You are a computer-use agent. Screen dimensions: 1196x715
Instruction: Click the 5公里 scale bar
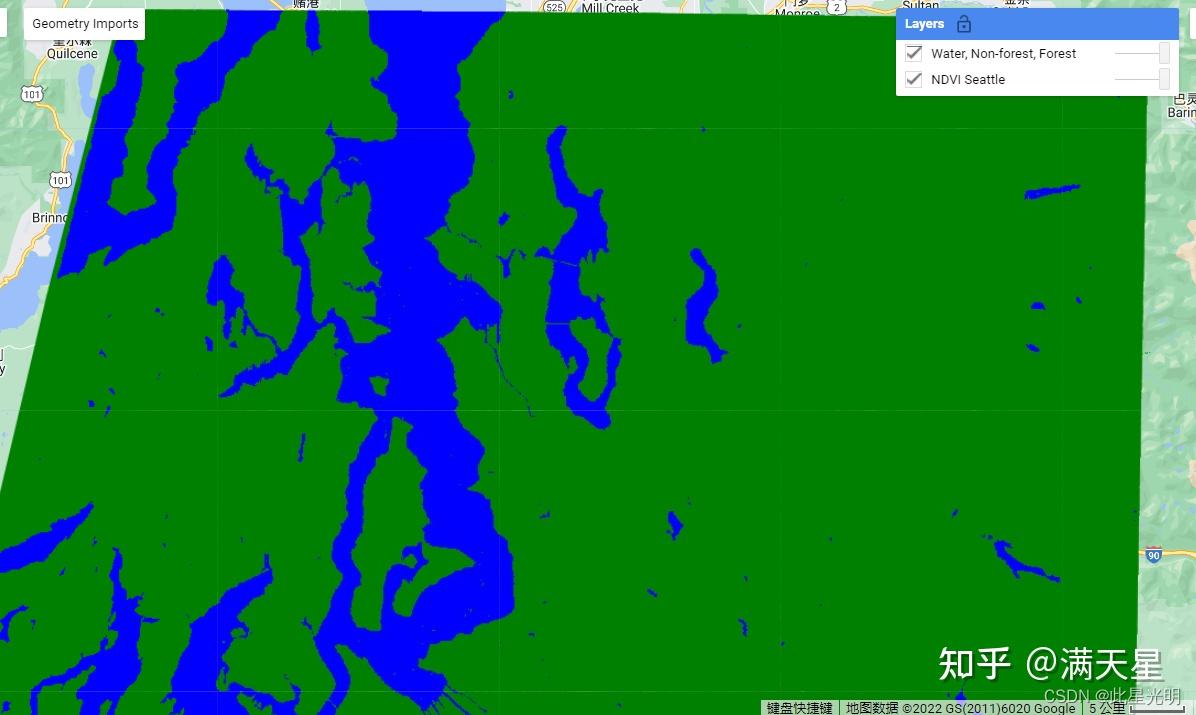(1110, 705)
